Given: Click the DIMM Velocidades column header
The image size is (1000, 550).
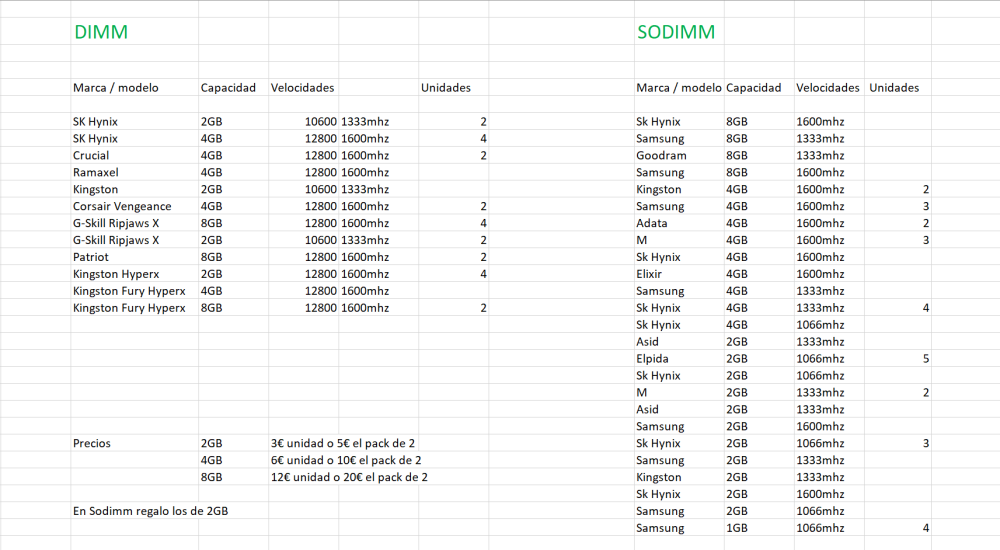Looking at the screenshot, I should tap(302, 88).
